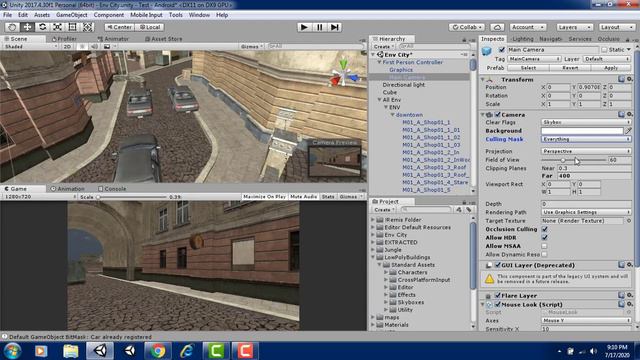
Task: Open Internet Explorer from taskbar
Action: 187,351
